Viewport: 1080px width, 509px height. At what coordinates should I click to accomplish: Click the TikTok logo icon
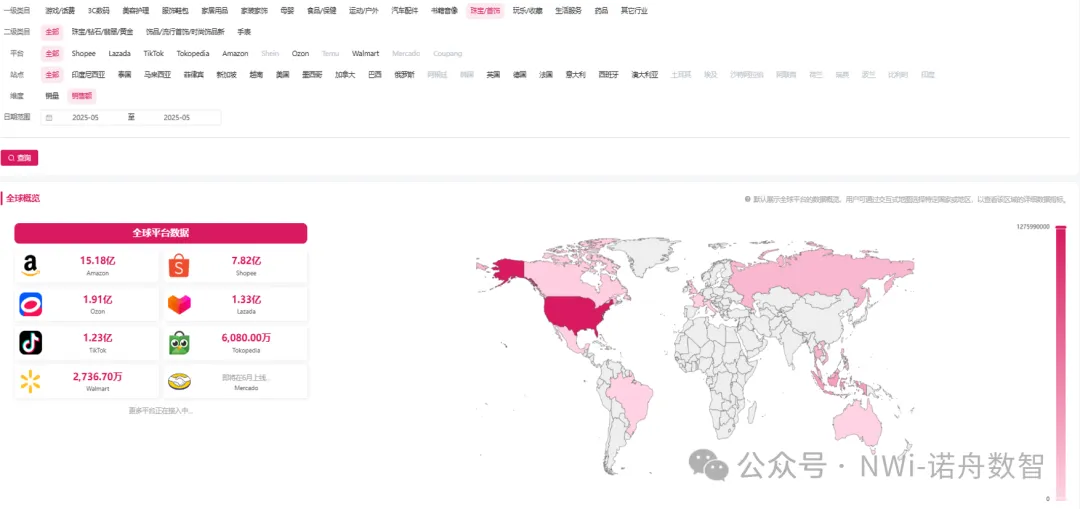coord(30,343)
